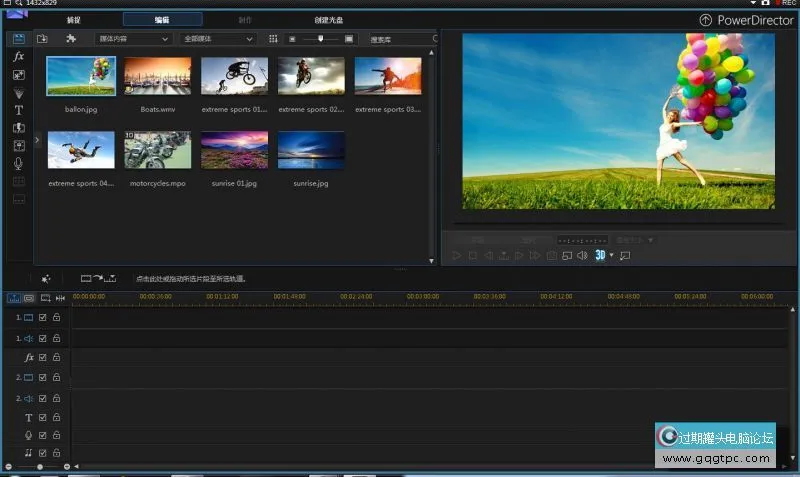Toggle lock on the music track
Viewport: 800px width, 477px height.
(56, 453)
